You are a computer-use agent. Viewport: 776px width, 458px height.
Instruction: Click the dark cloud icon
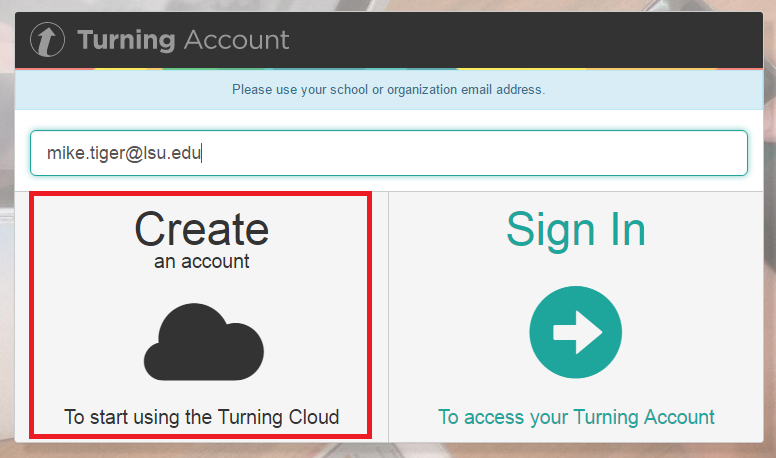click(203, 342)
